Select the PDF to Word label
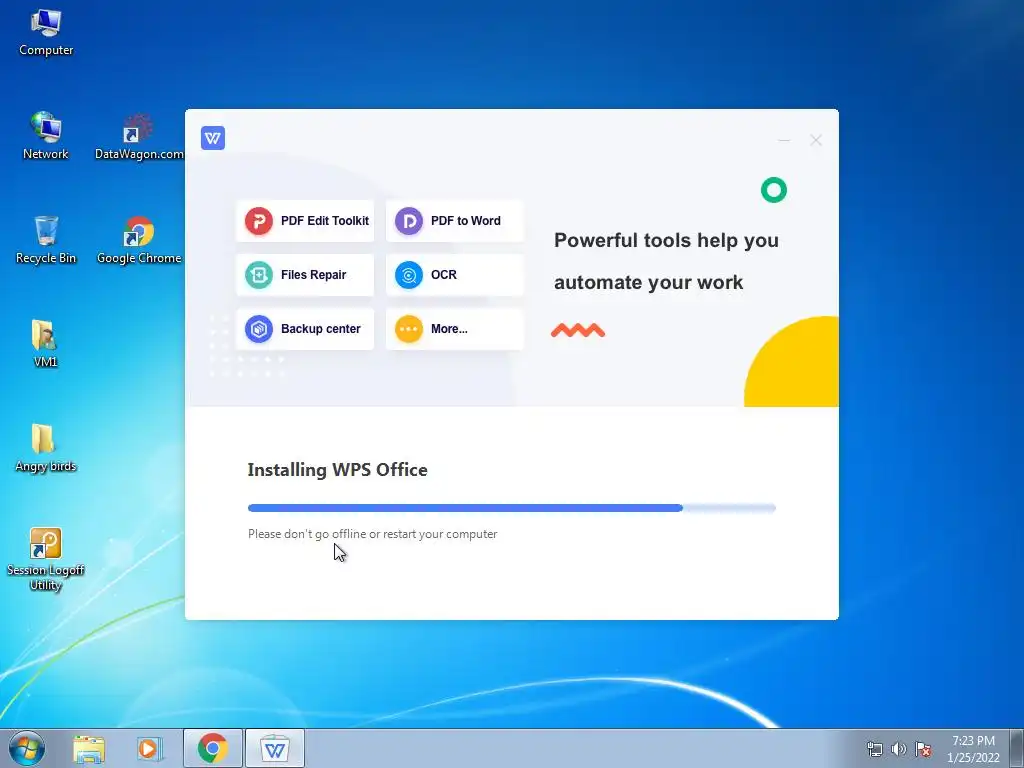 (x=466, y=221)
